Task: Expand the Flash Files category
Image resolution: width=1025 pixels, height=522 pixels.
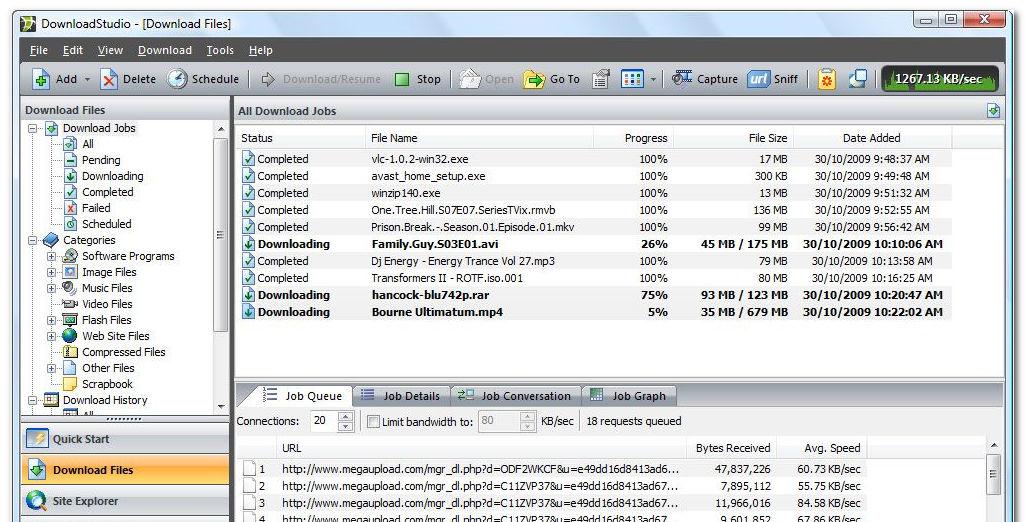Action: 51,320
